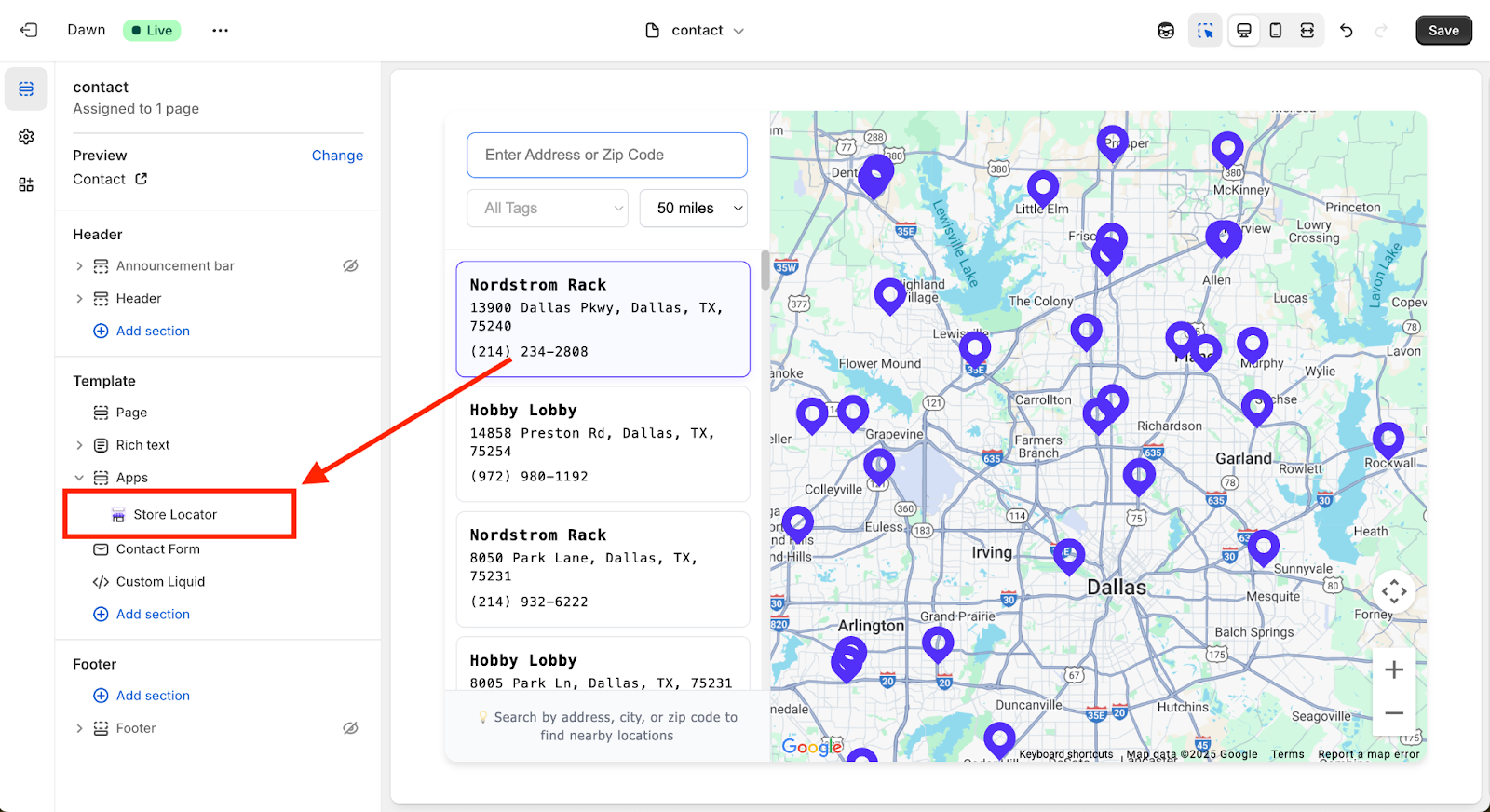This screenshot has width=1490, height=812.
Task: Select the Nordstrom Rack Dallas Pkwy card
Action: [x=603, y=318]
